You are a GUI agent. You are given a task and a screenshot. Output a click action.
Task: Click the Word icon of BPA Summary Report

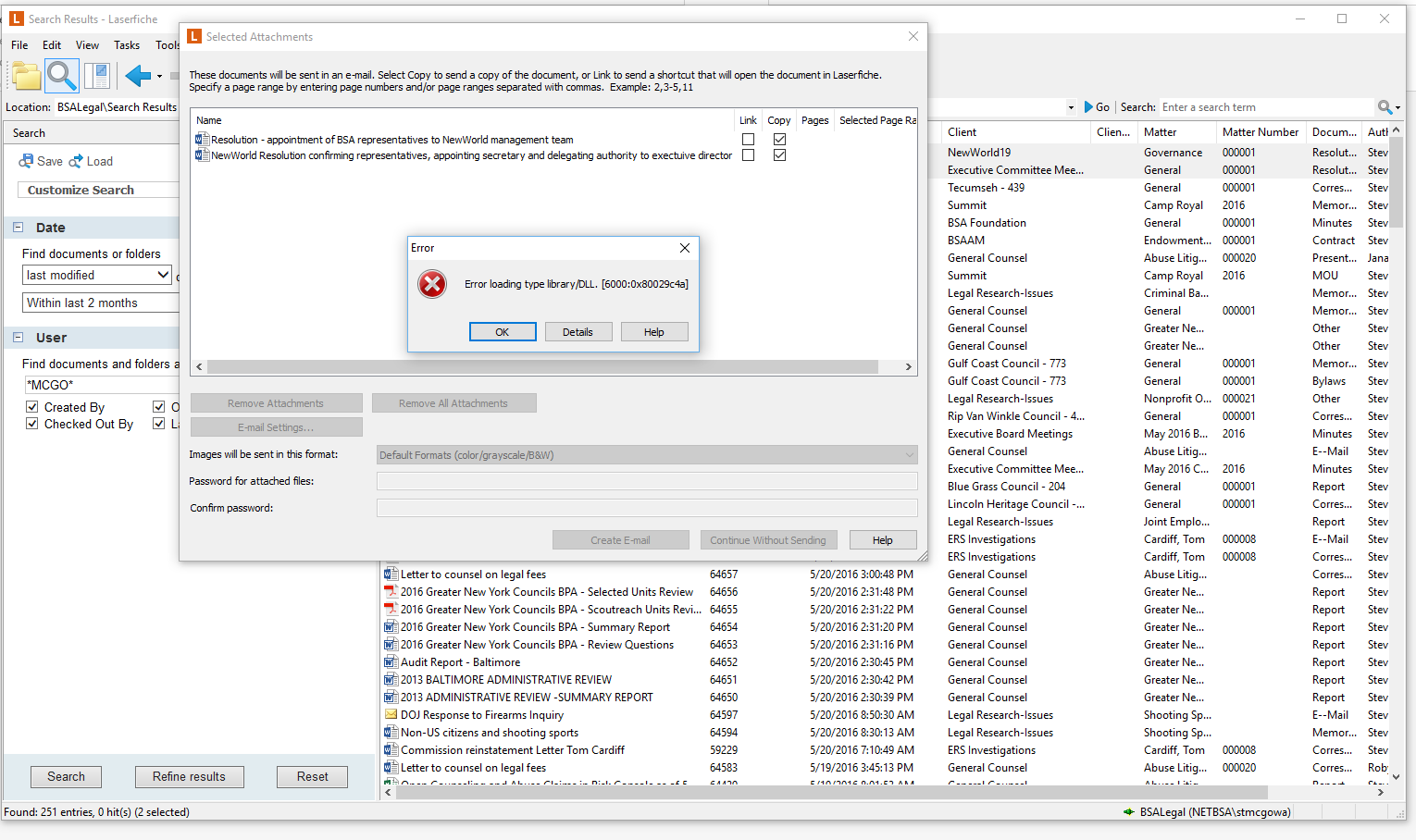tap(391, 627)
